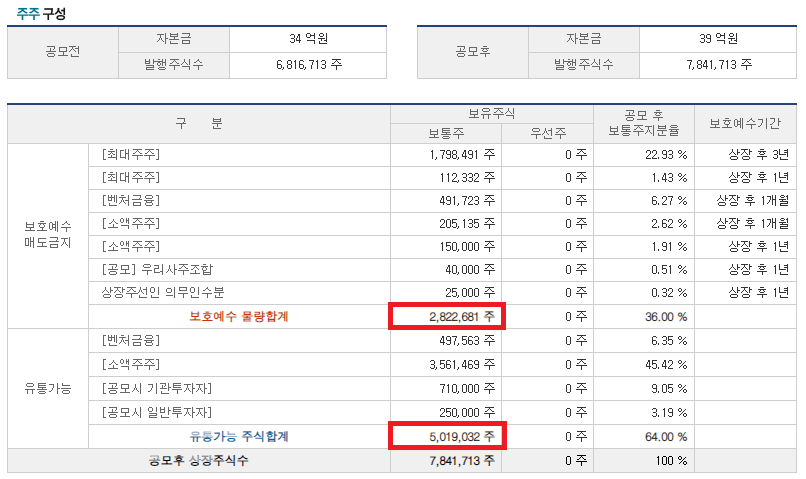Click the 보통주 sub-header

[446, 134]
